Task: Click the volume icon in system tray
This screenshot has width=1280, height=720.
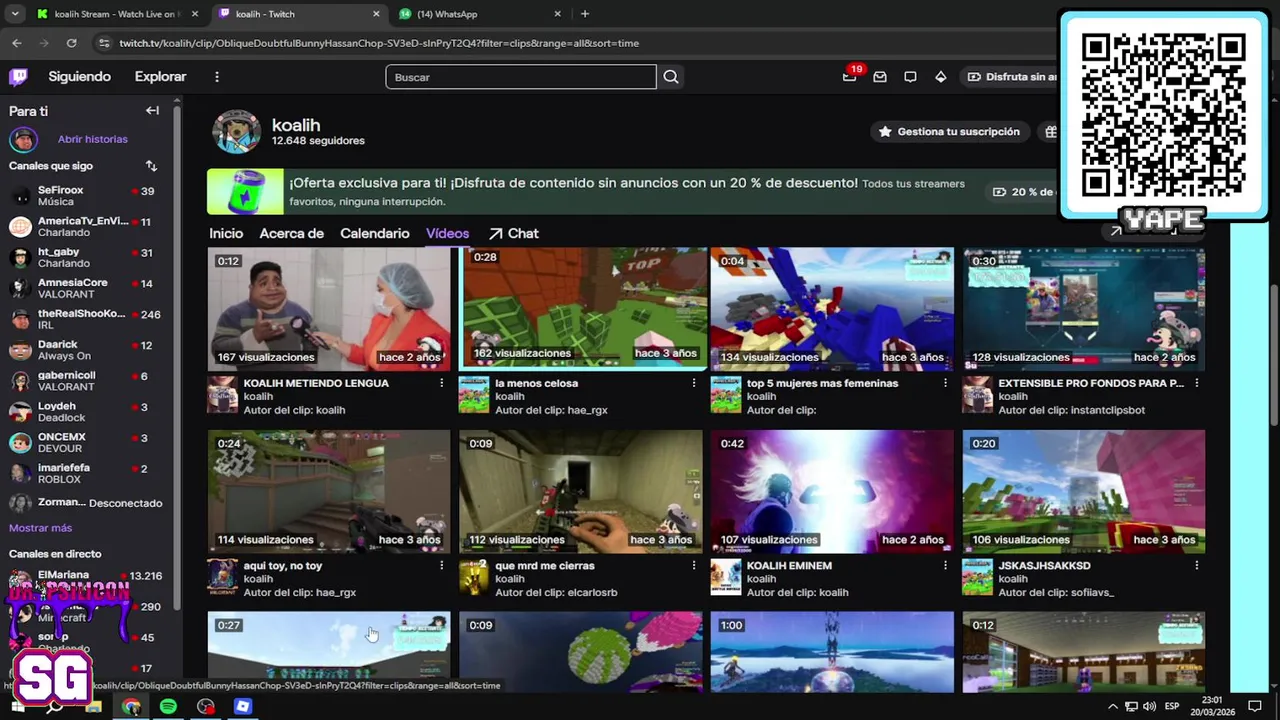Action: coord(1149,707)
